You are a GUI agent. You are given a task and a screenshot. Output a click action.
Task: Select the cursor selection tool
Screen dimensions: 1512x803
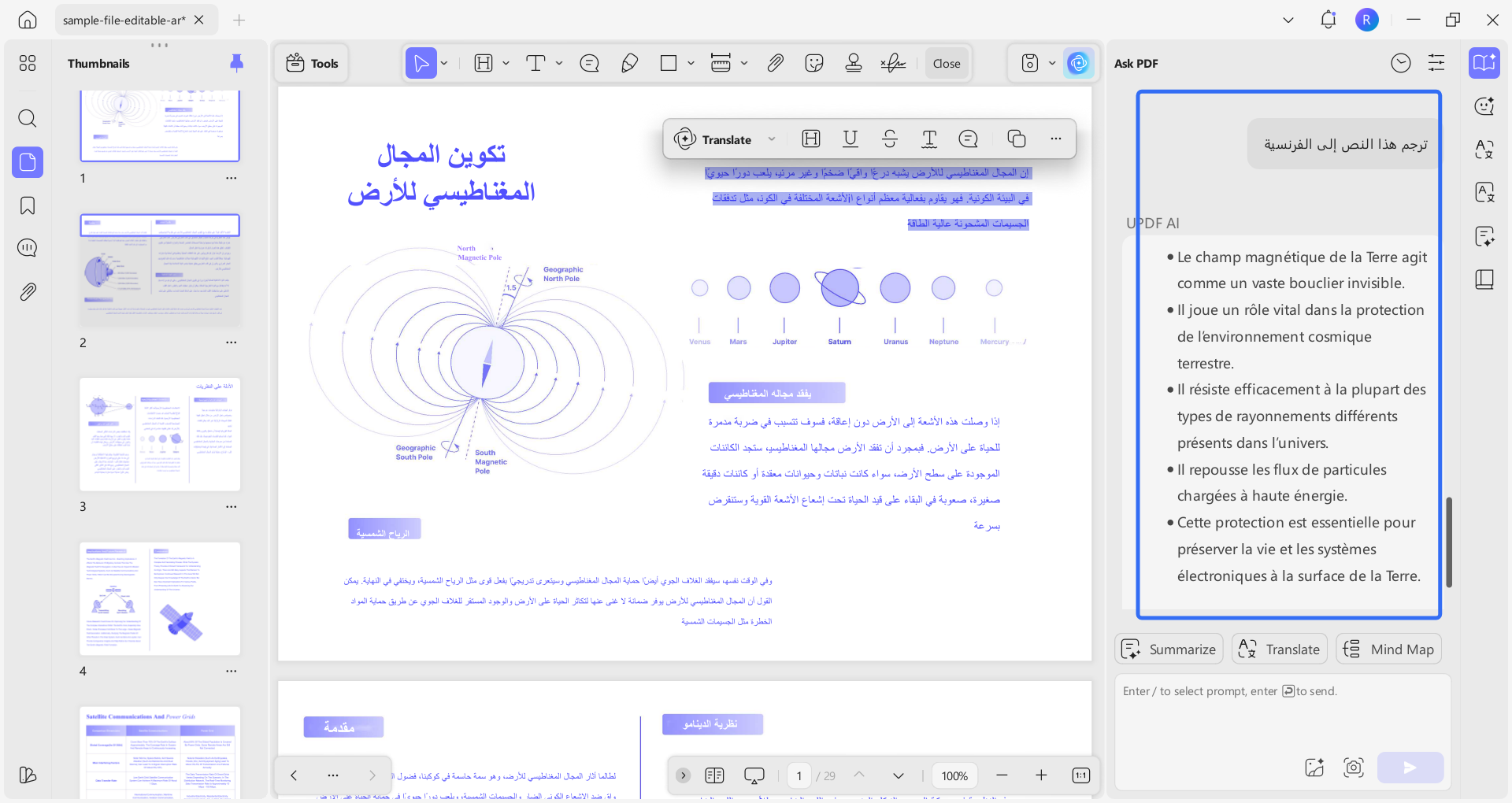[x=421, y=63]
